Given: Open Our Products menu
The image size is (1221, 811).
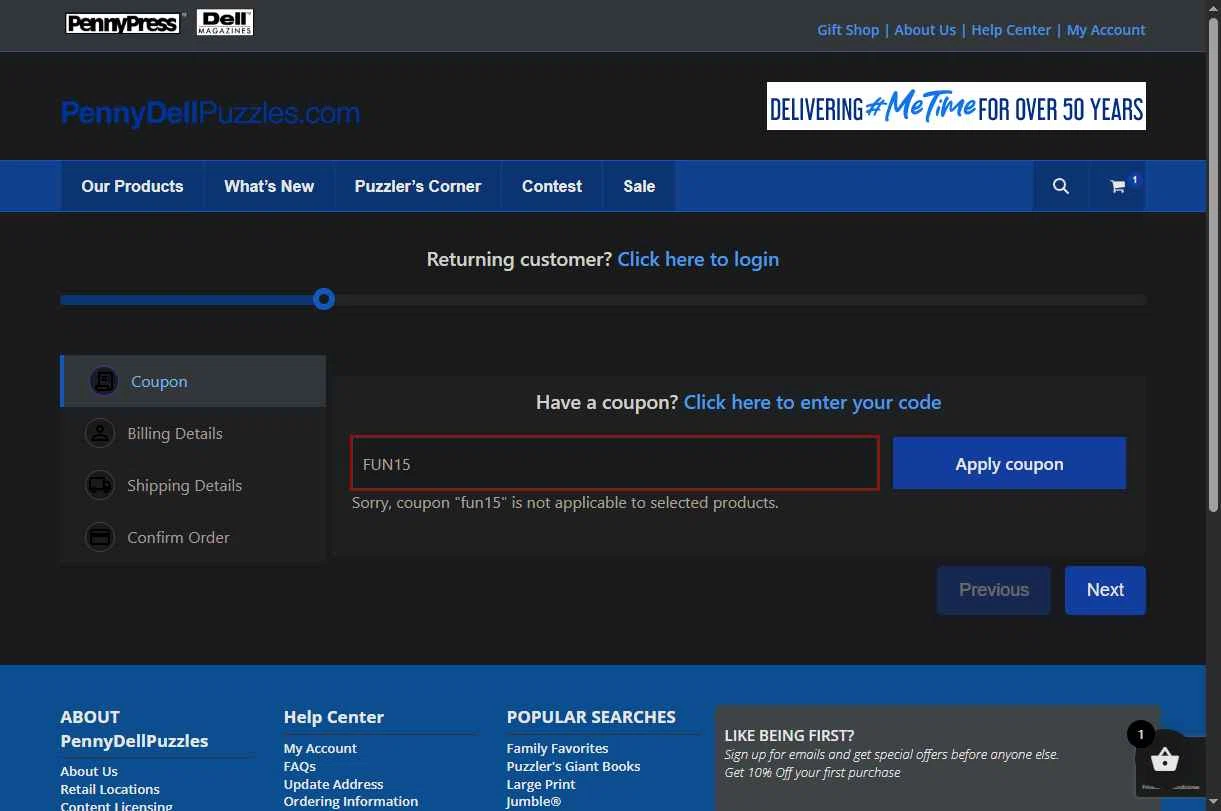Looking at the screenshot, I should click(132, 186).
